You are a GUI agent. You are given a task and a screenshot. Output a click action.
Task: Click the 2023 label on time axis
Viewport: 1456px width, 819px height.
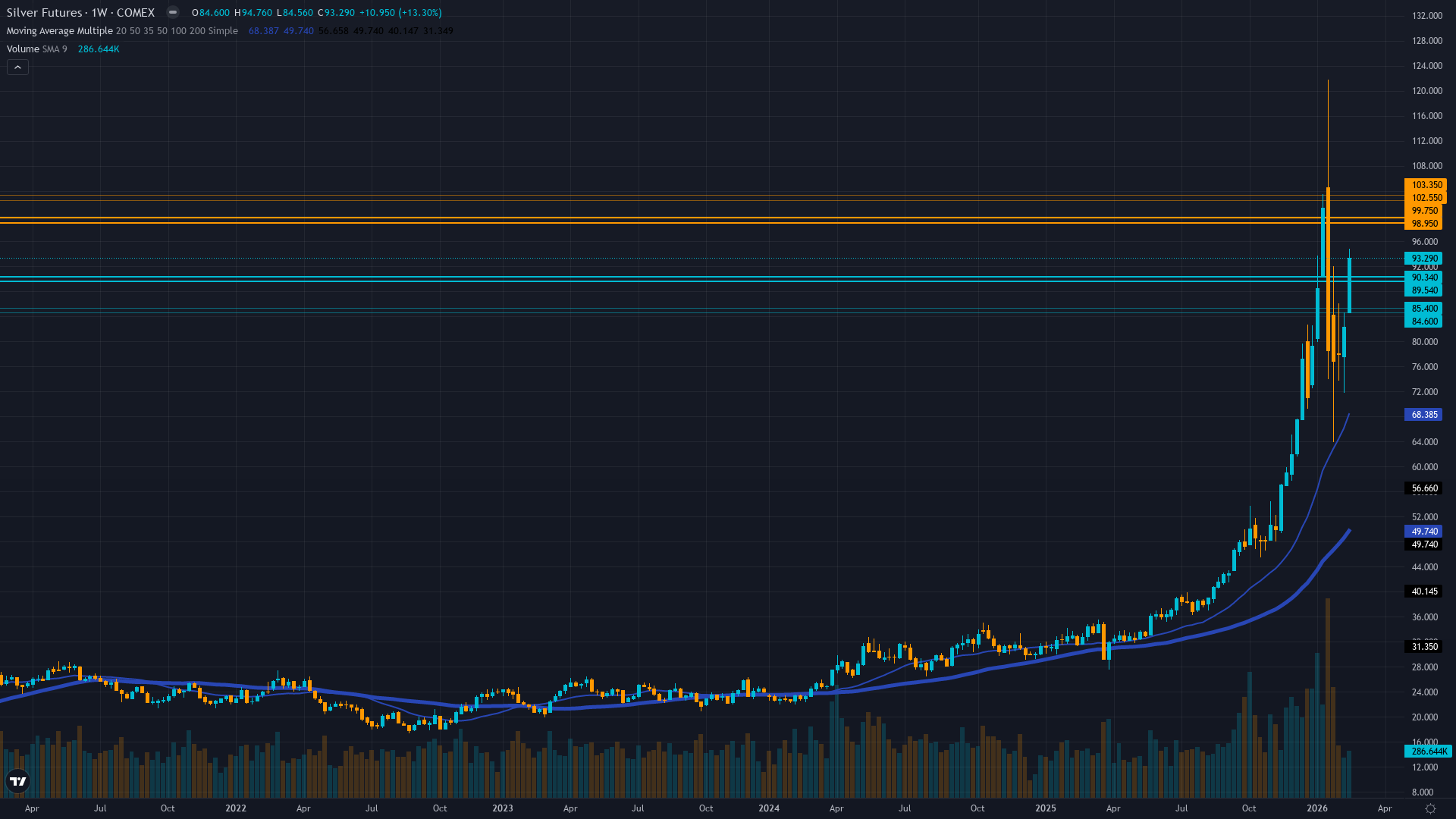[503, 808]
